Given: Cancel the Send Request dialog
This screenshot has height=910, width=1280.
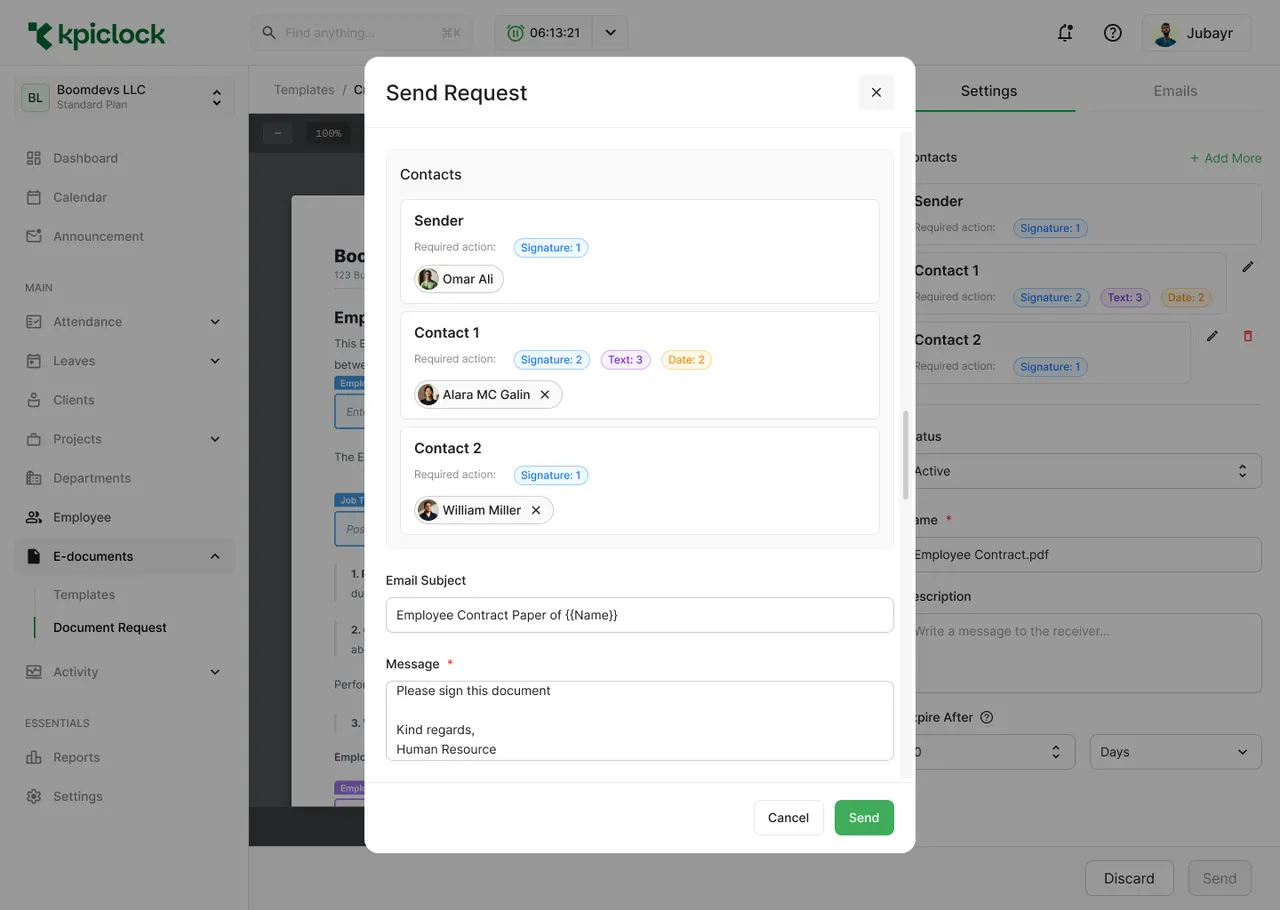Looking at the screenshot, I should (788, 818).
